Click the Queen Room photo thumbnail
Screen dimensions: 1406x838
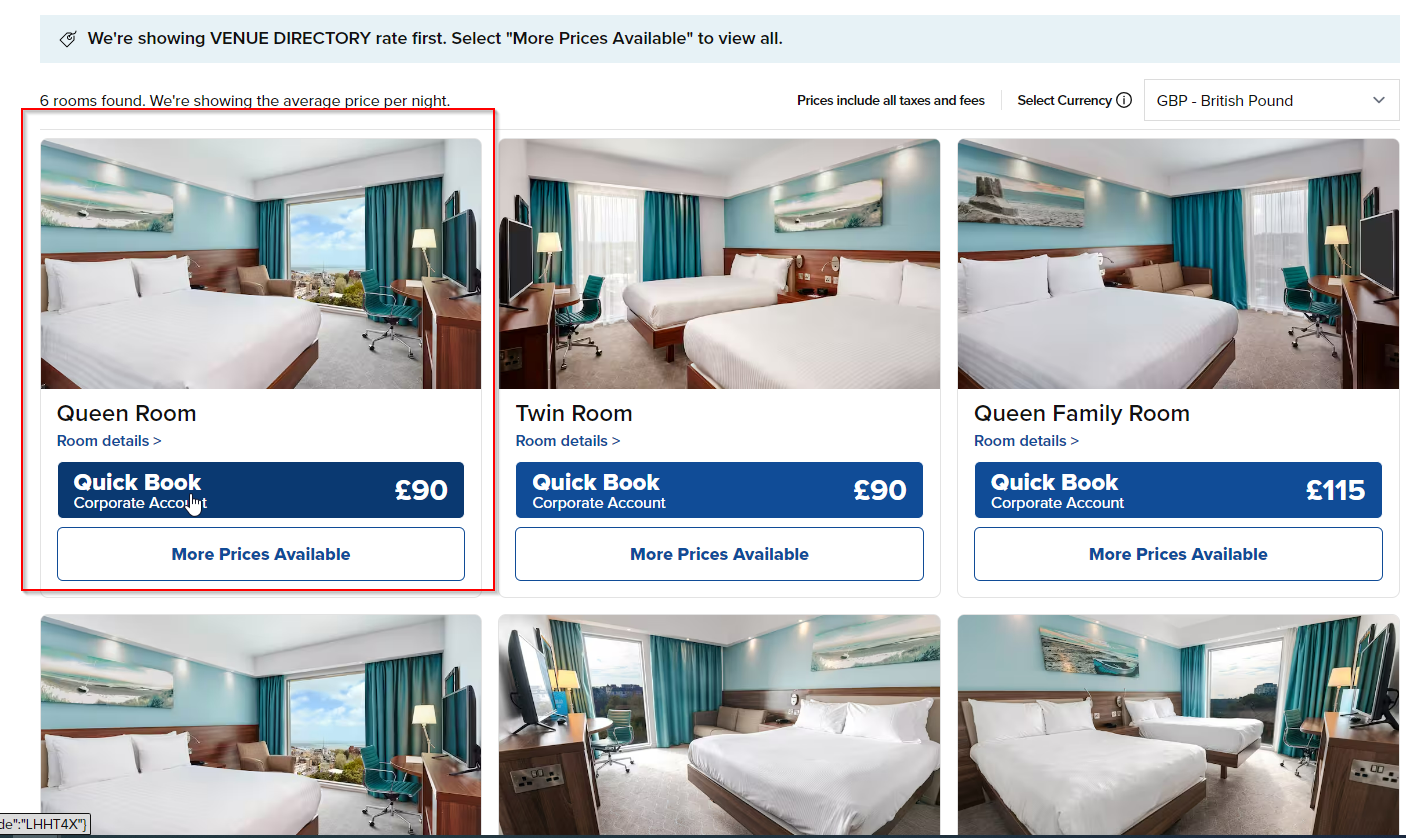tap(261, 264)
